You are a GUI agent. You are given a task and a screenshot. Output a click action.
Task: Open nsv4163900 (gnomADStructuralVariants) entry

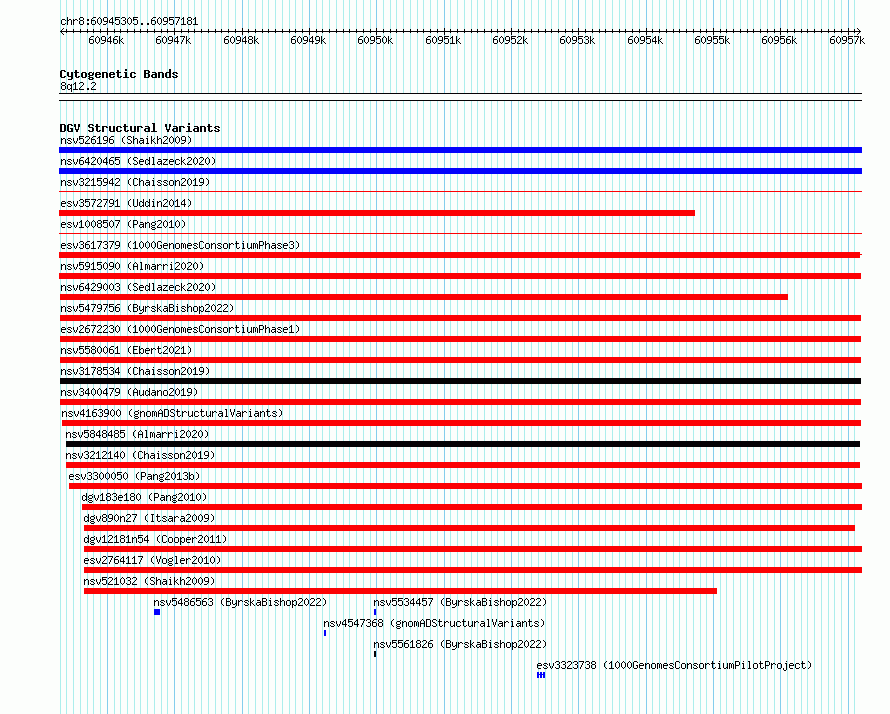tap(172, 413)
